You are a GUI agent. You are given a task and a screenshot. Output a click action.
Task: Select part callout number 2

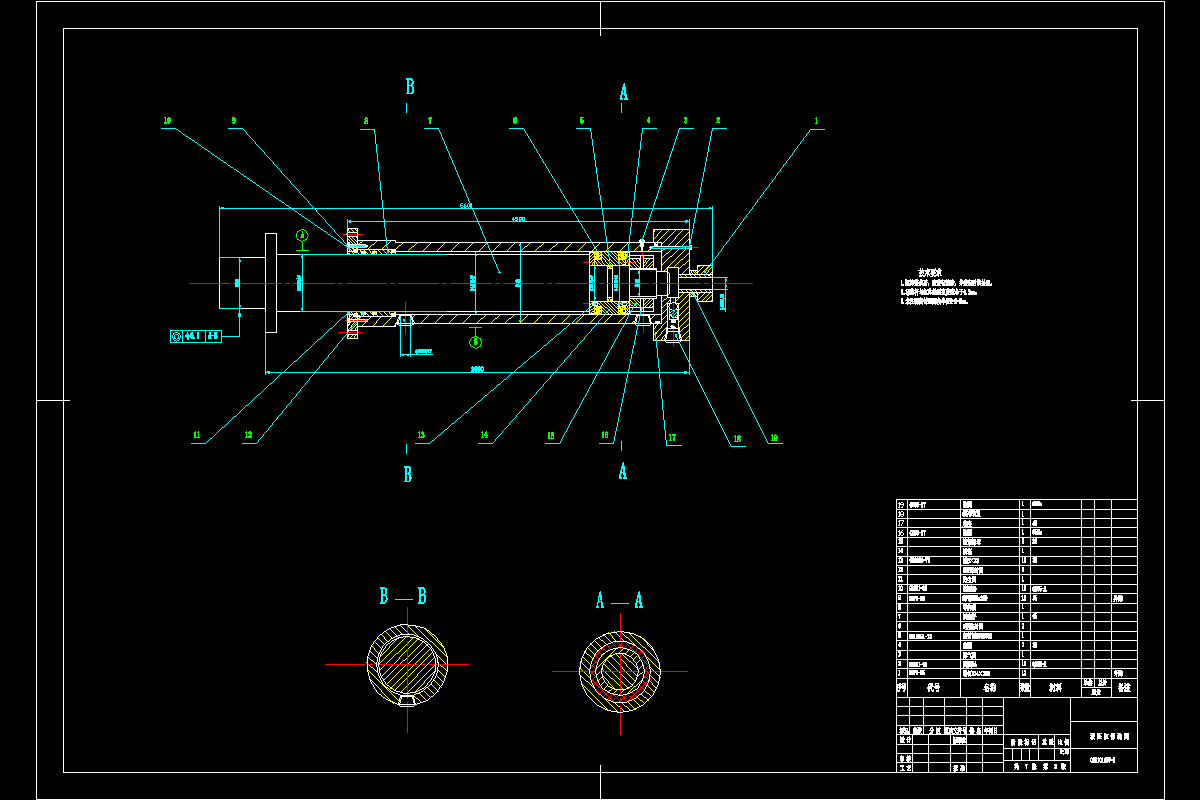717,121
